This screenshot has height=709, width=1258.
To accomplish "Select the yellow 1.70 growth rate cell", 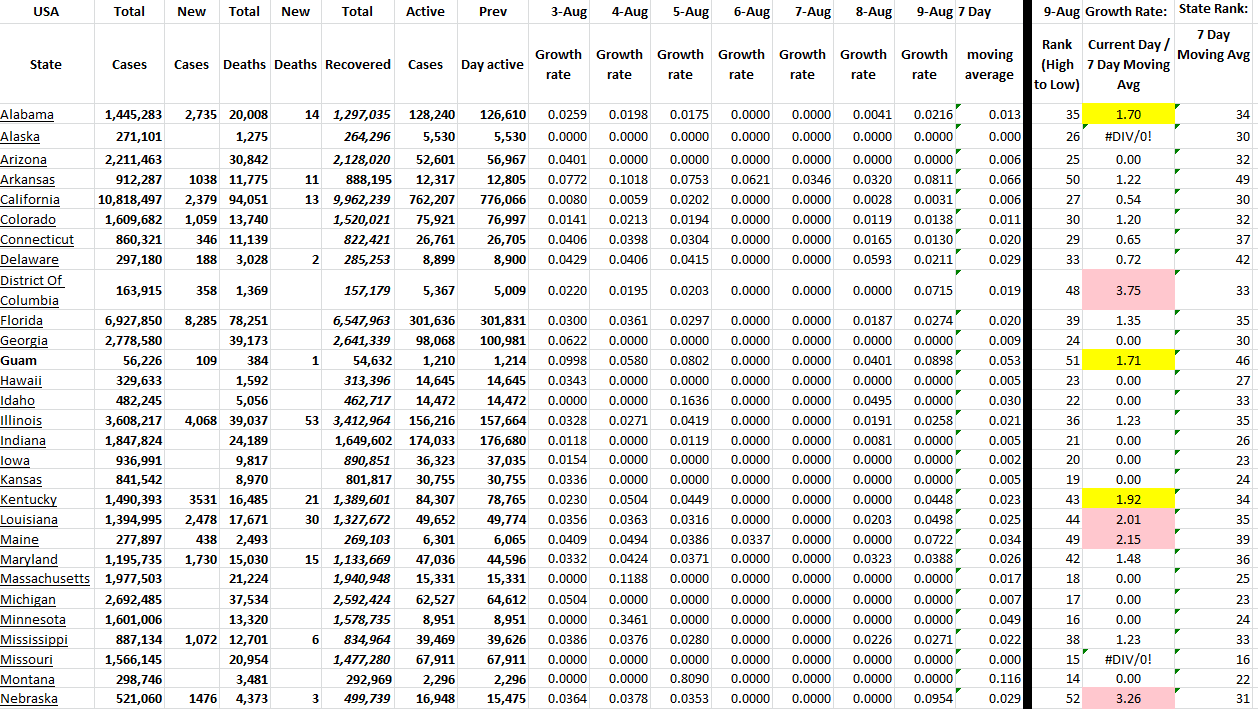I will pyautogui.click(x=1128, y=115).
